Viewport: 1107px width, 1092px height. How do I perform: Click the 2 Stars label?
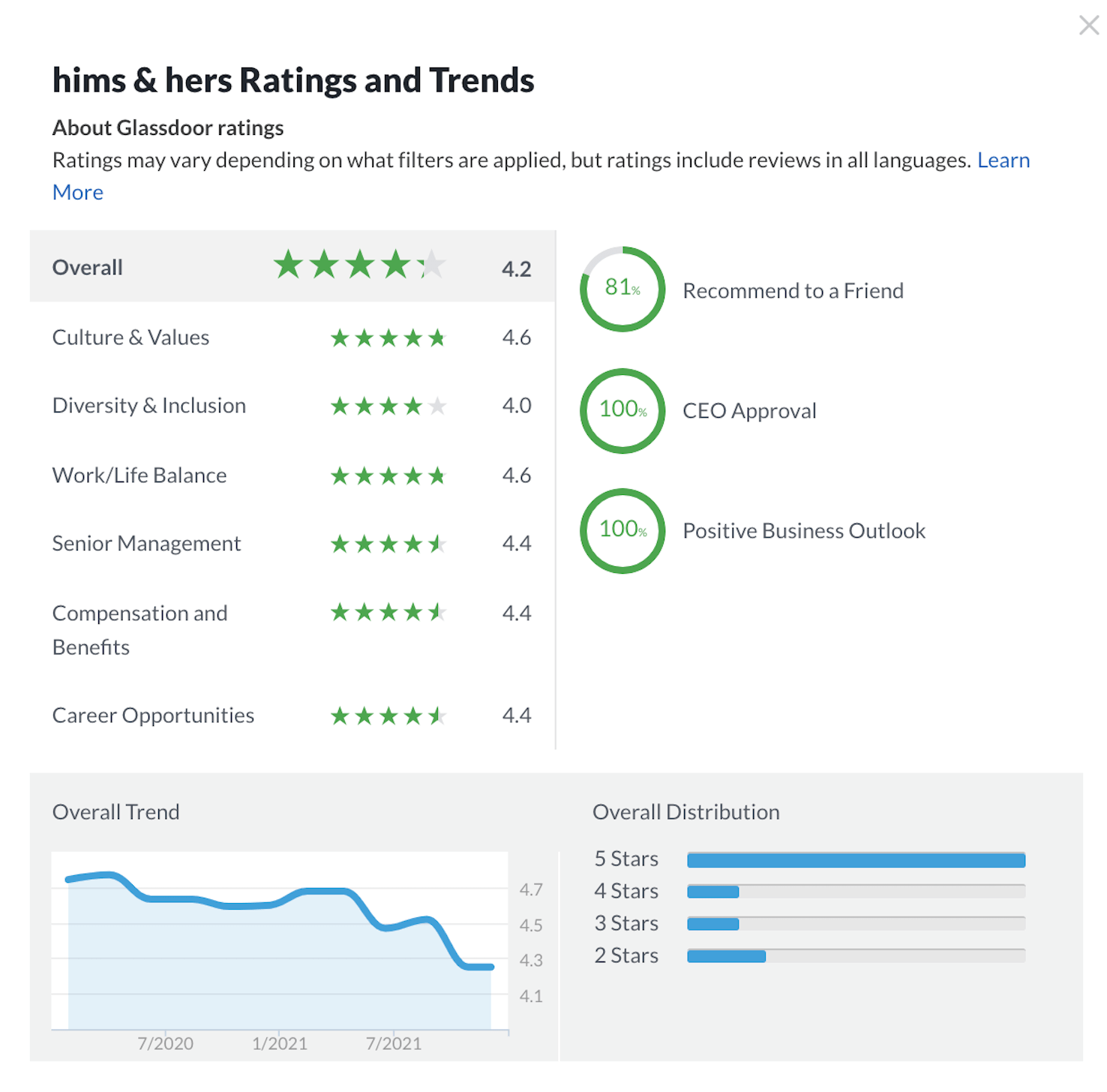(x=626, y=955)
